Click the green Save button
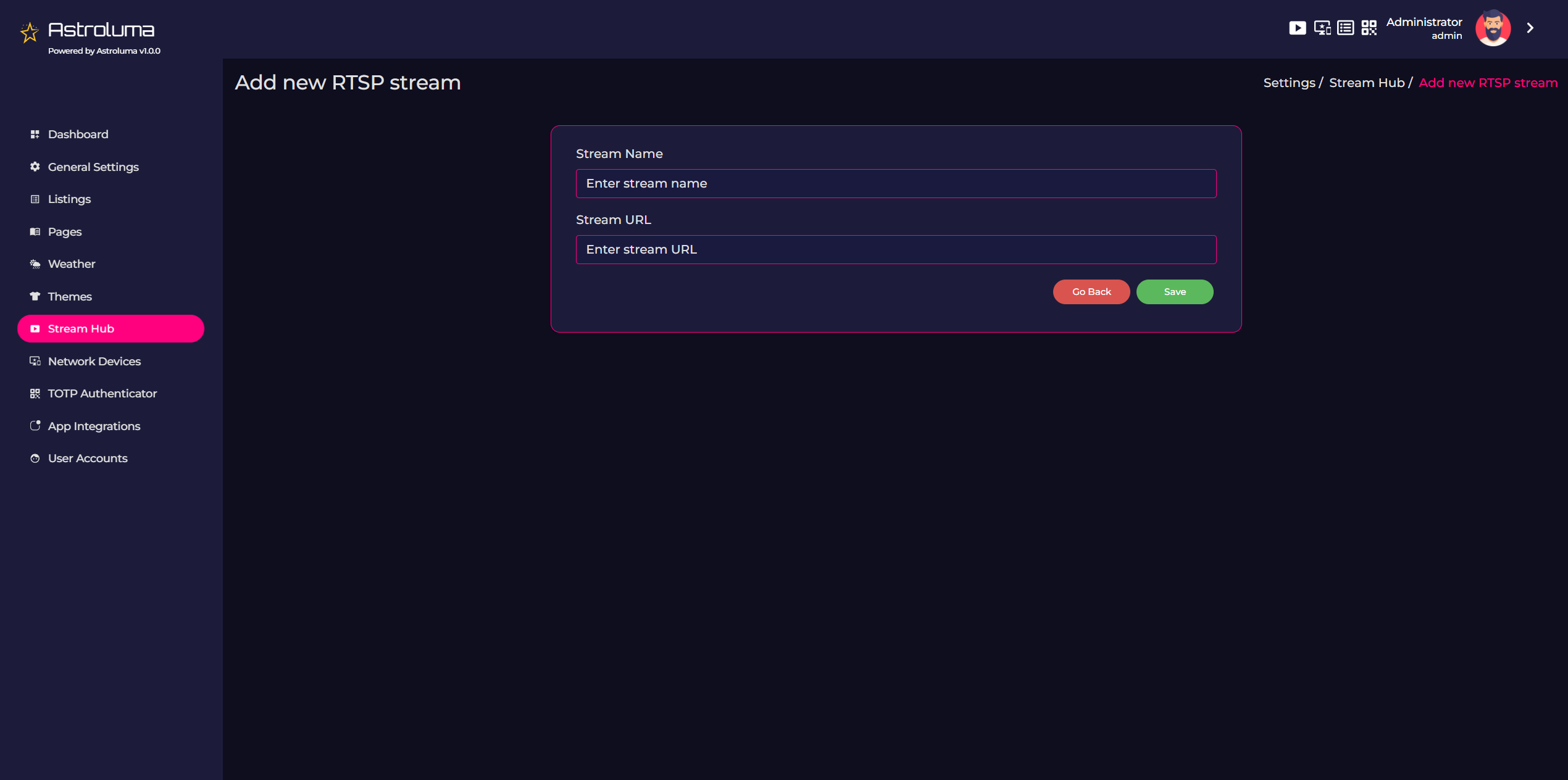The image size is (1568, 780). click(x=1174, y=292)
